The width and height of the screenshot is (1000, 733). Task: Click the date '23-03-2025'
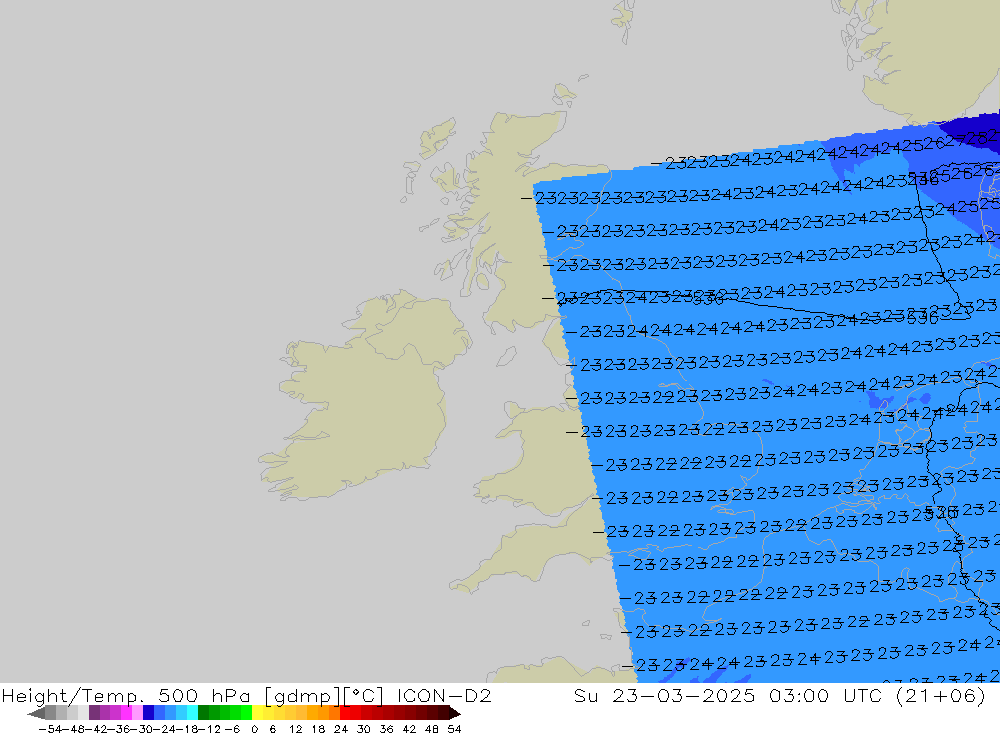(x=684, y=696)
